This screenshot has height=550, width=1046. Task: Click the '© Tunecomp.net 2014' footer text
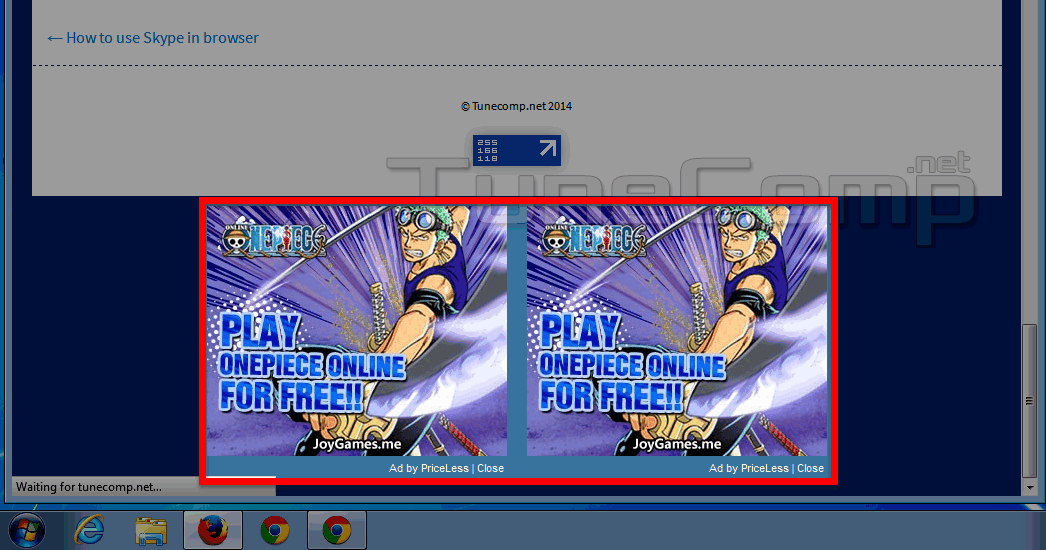tap(516, 106)
